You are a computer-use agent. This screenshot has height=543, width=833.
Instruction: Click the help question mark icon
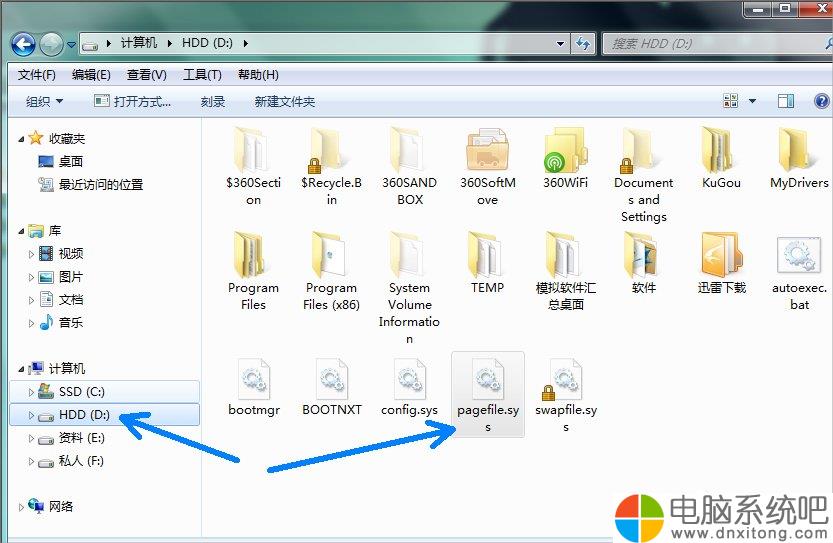click(821, 101)
